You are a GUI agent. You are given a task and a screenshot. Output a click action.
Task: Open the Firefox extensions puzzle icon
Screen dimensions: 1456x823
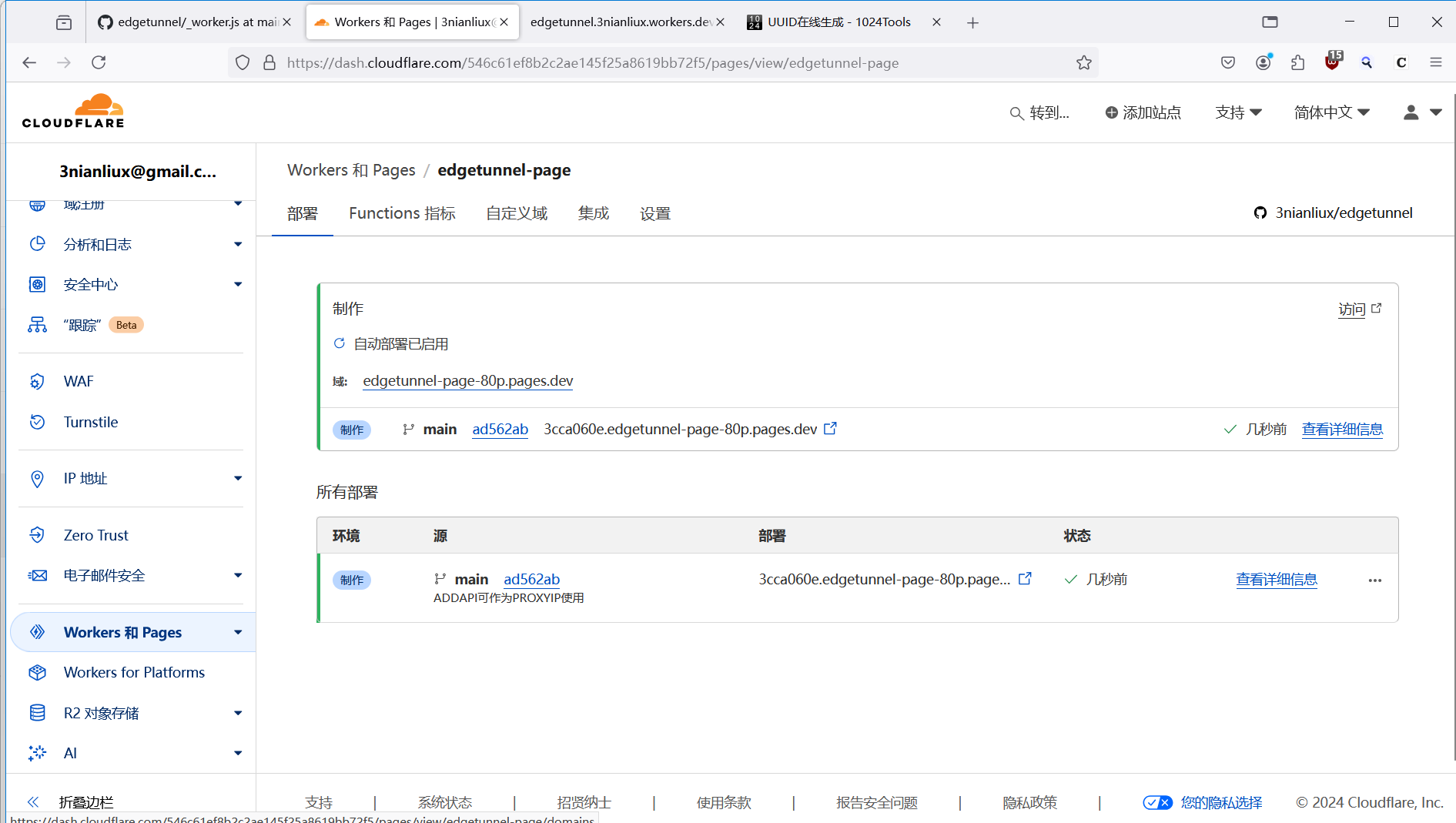click(x=1298, y=62)
